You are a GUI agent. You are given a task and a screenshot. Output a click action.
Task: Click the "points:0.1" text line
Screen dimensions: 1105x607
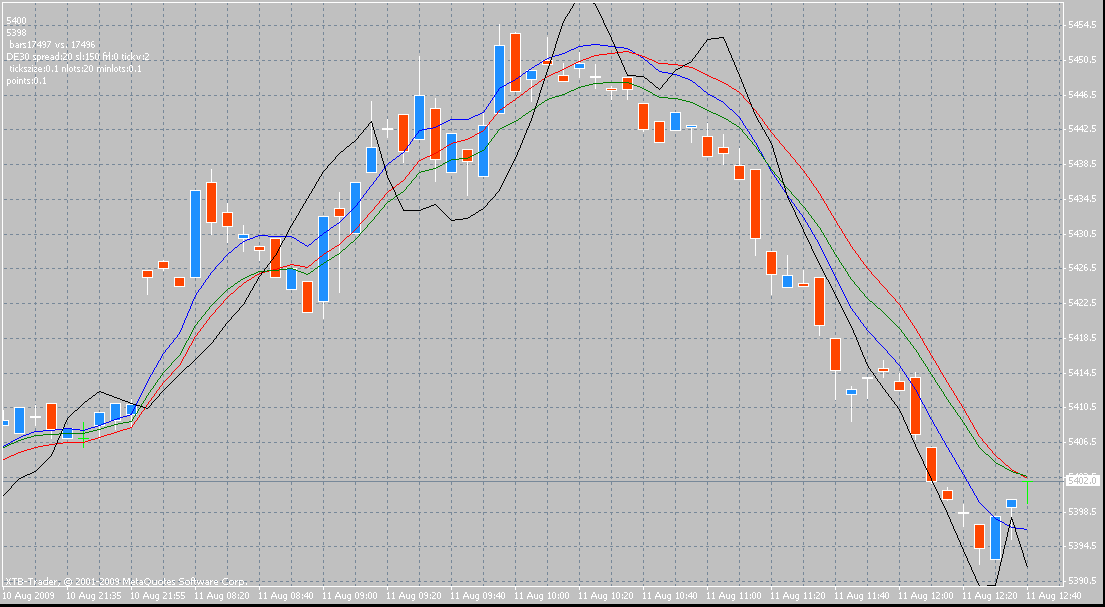26,80
